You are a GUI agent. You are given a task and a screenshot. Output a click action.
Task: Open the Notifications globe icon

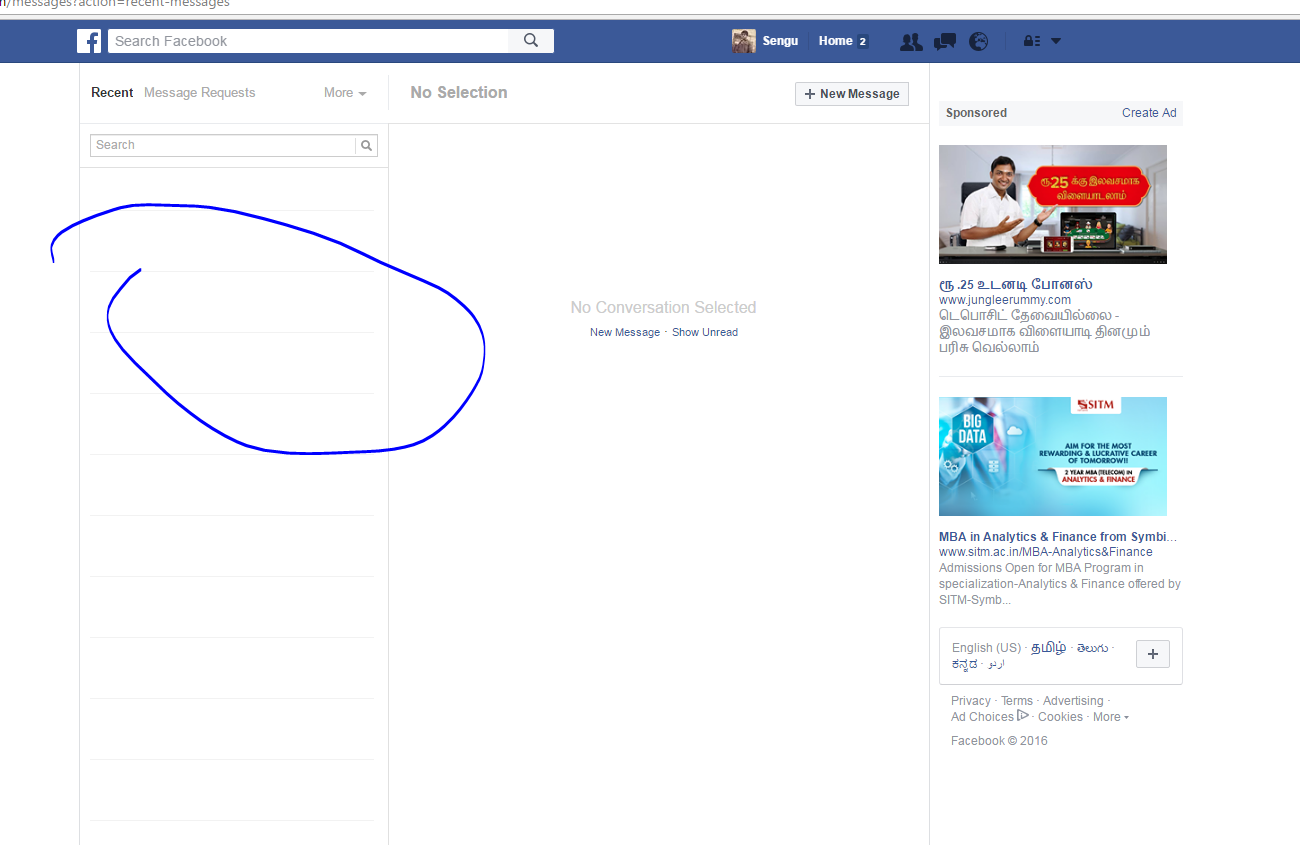point(978,41)
